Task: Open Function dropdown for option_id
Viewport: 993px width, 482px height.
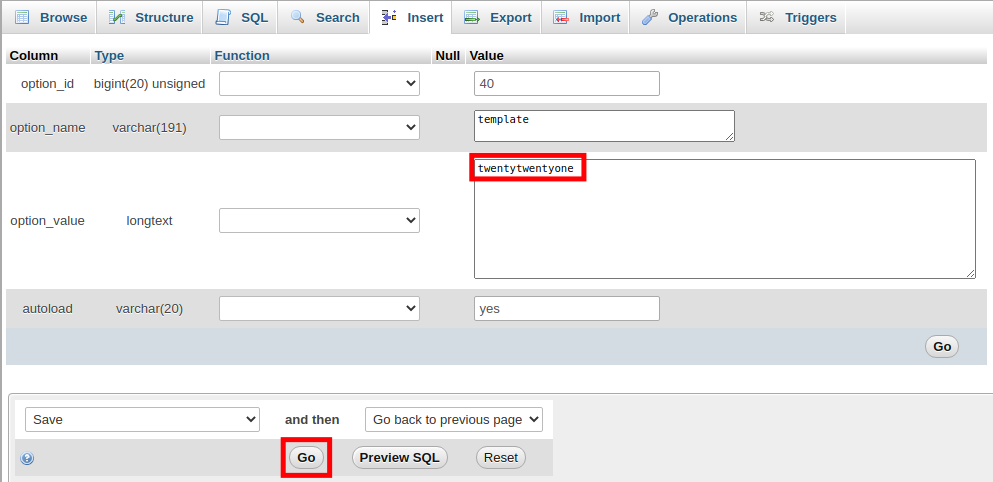Action: point(319,84)
